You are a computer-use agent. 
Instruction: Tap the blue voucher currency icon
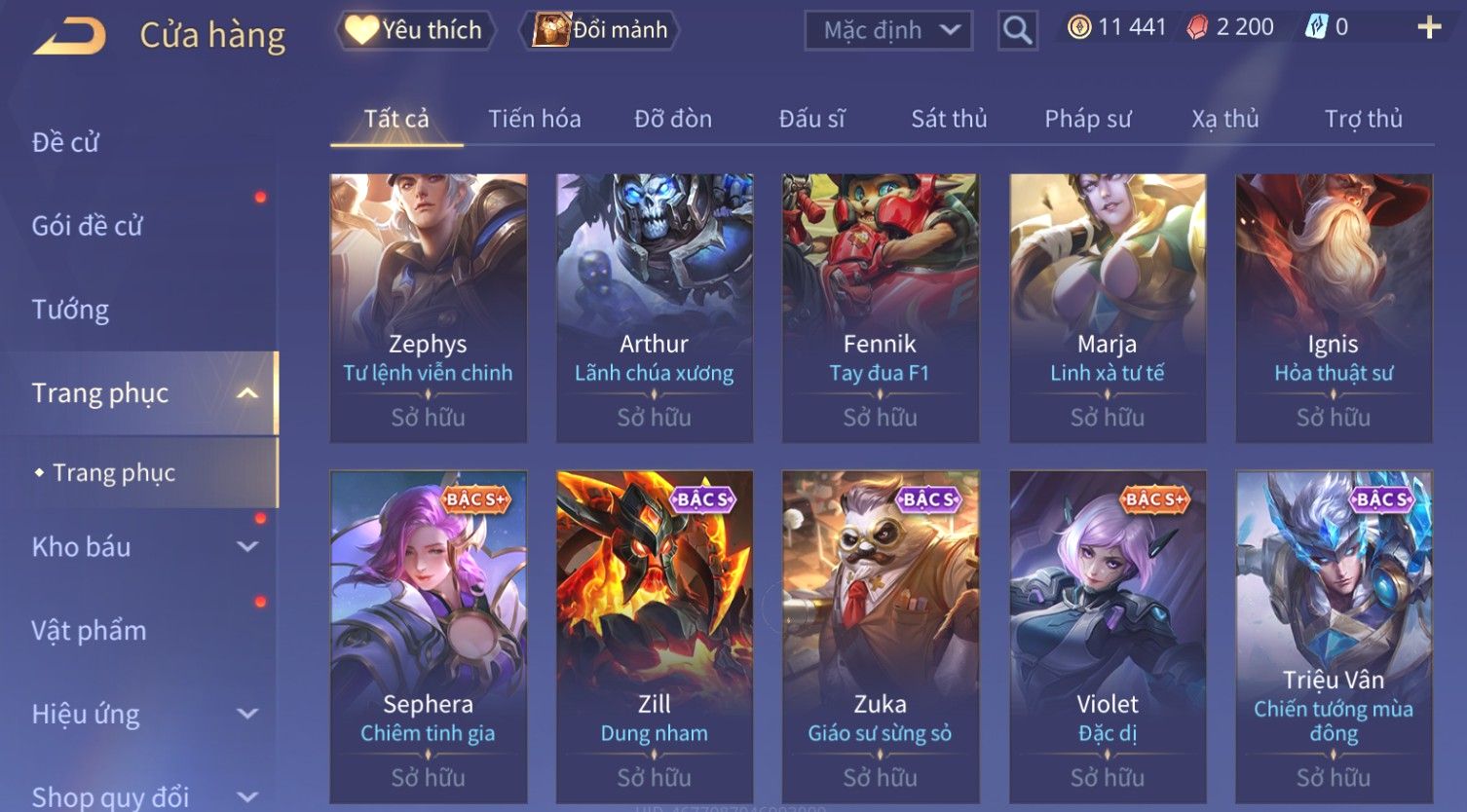[x=1316, y=27]
